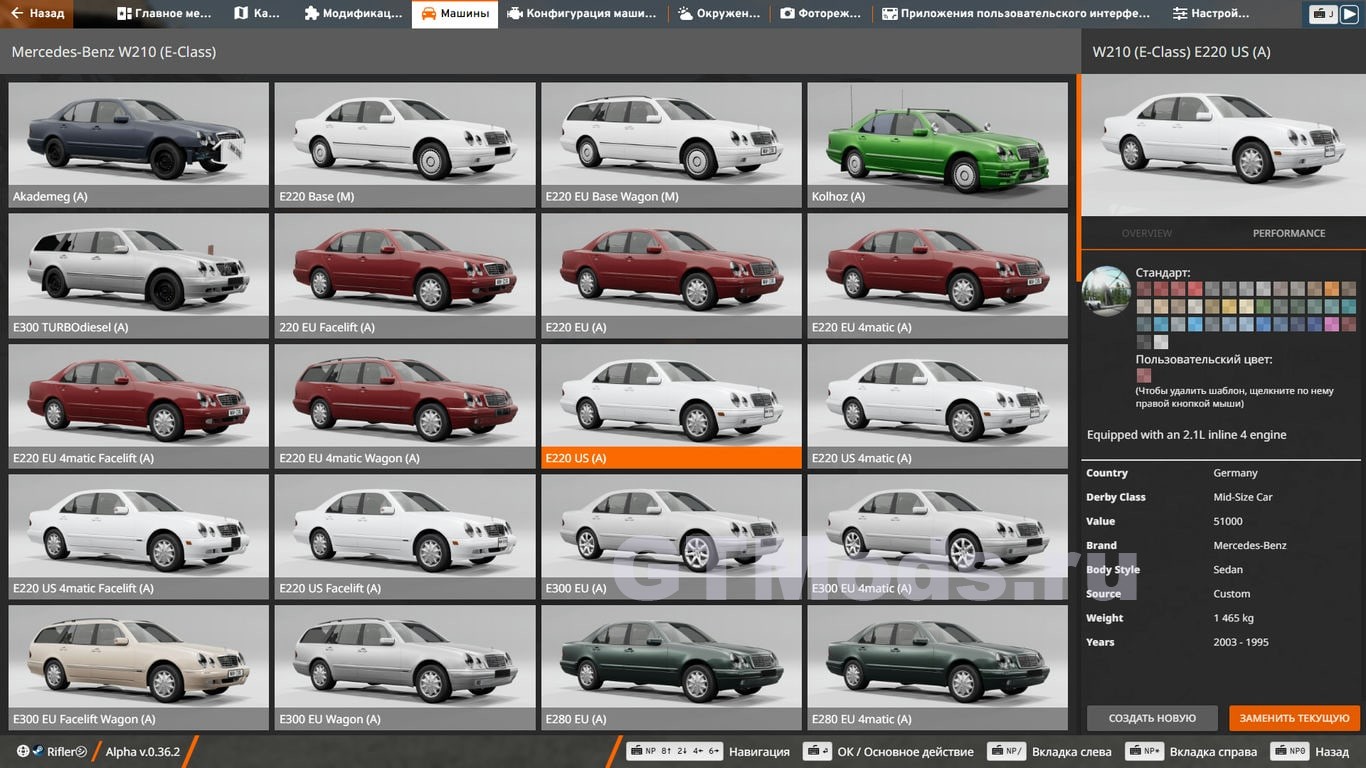Choose the green standard color swatch
The image size is (1366, 768).
[1263, 306]
